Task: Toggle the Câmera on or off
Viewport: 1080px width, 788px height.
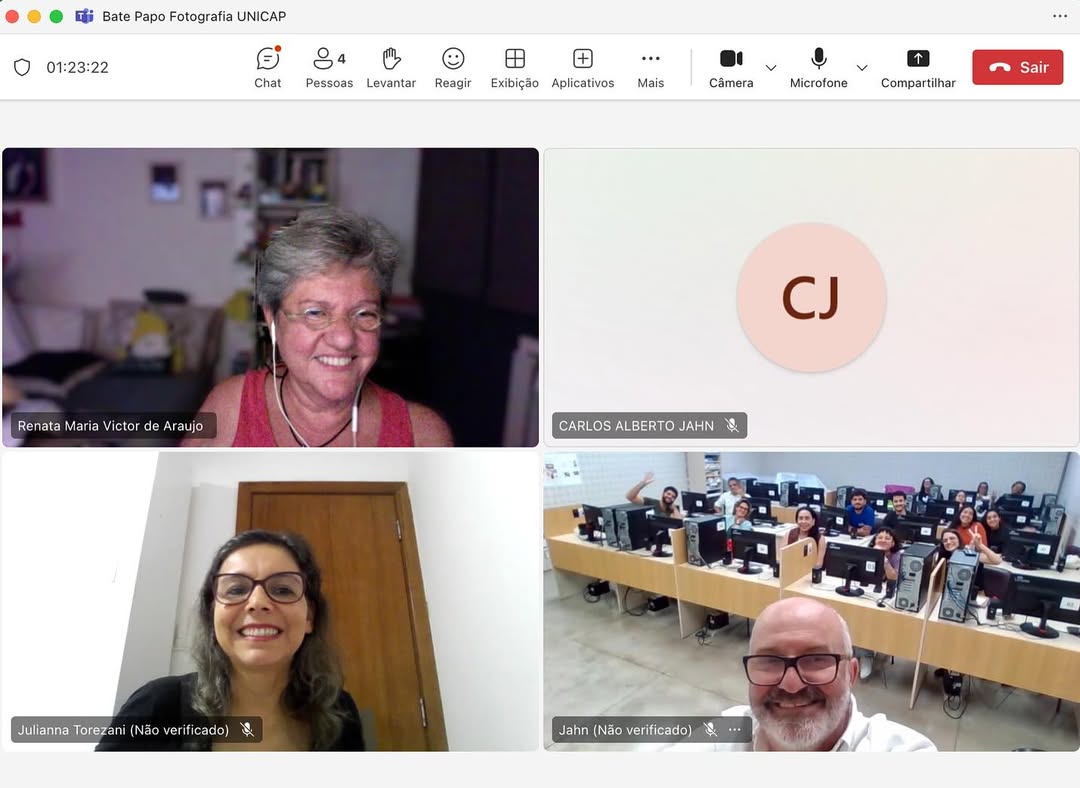Action: [x=731, y=68]
